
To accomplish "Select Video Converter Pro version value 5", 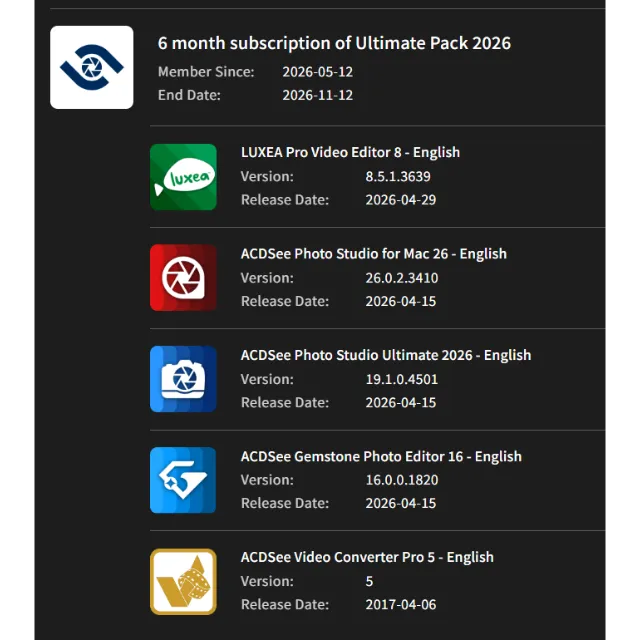I will (369, 581).
